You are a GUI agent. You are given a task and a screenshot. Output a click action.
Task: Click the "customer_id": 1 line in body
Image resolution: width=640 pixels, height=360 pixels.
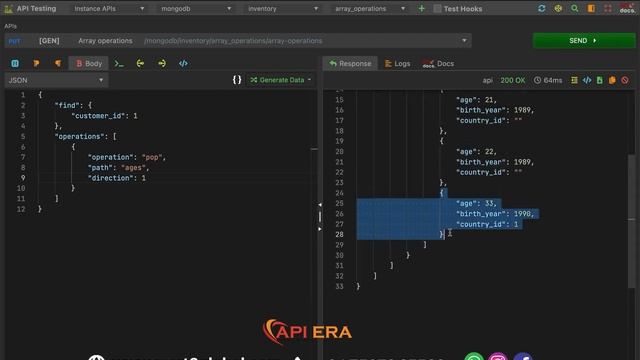104,116
